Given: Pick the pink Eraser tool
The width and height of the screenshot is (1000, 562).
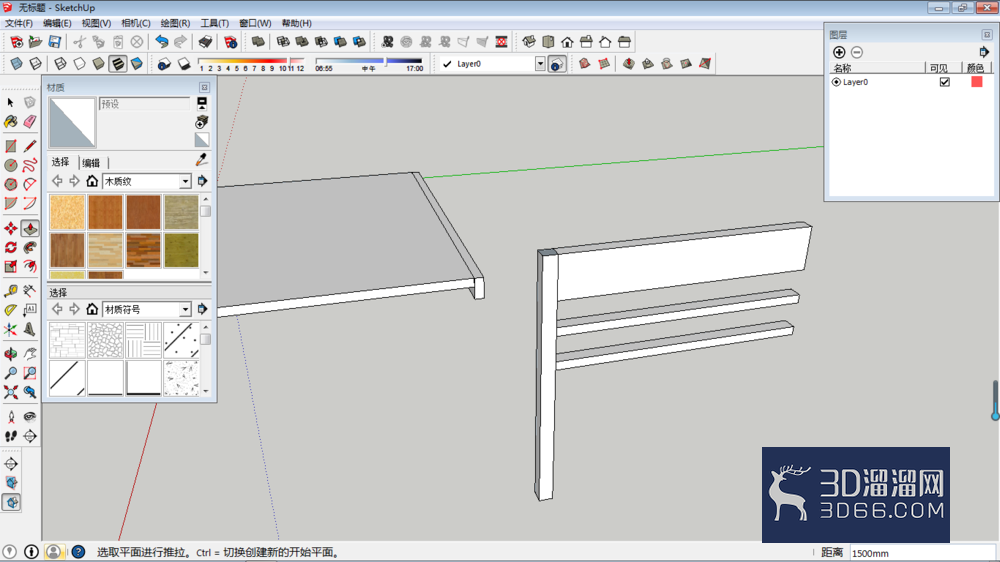Looking at the screenshot, I should [30, 122].
